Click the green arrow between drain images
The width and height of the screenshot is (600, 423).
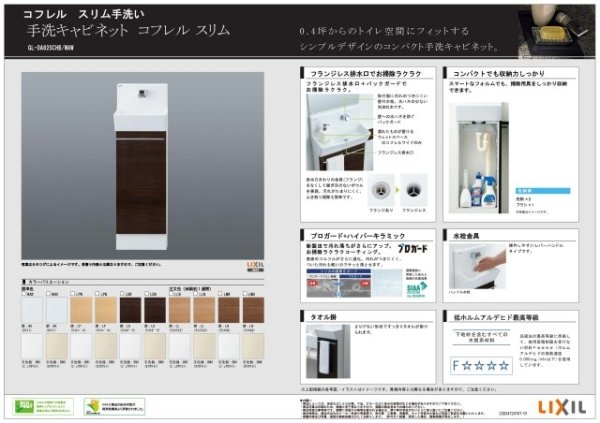click(397, 189)
